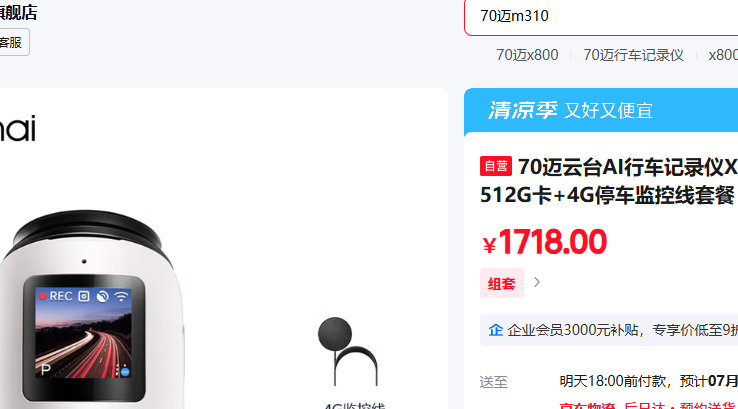738x409 pixels.
Task: Click the 70mai brand logo
Action: tap(17, 128)
